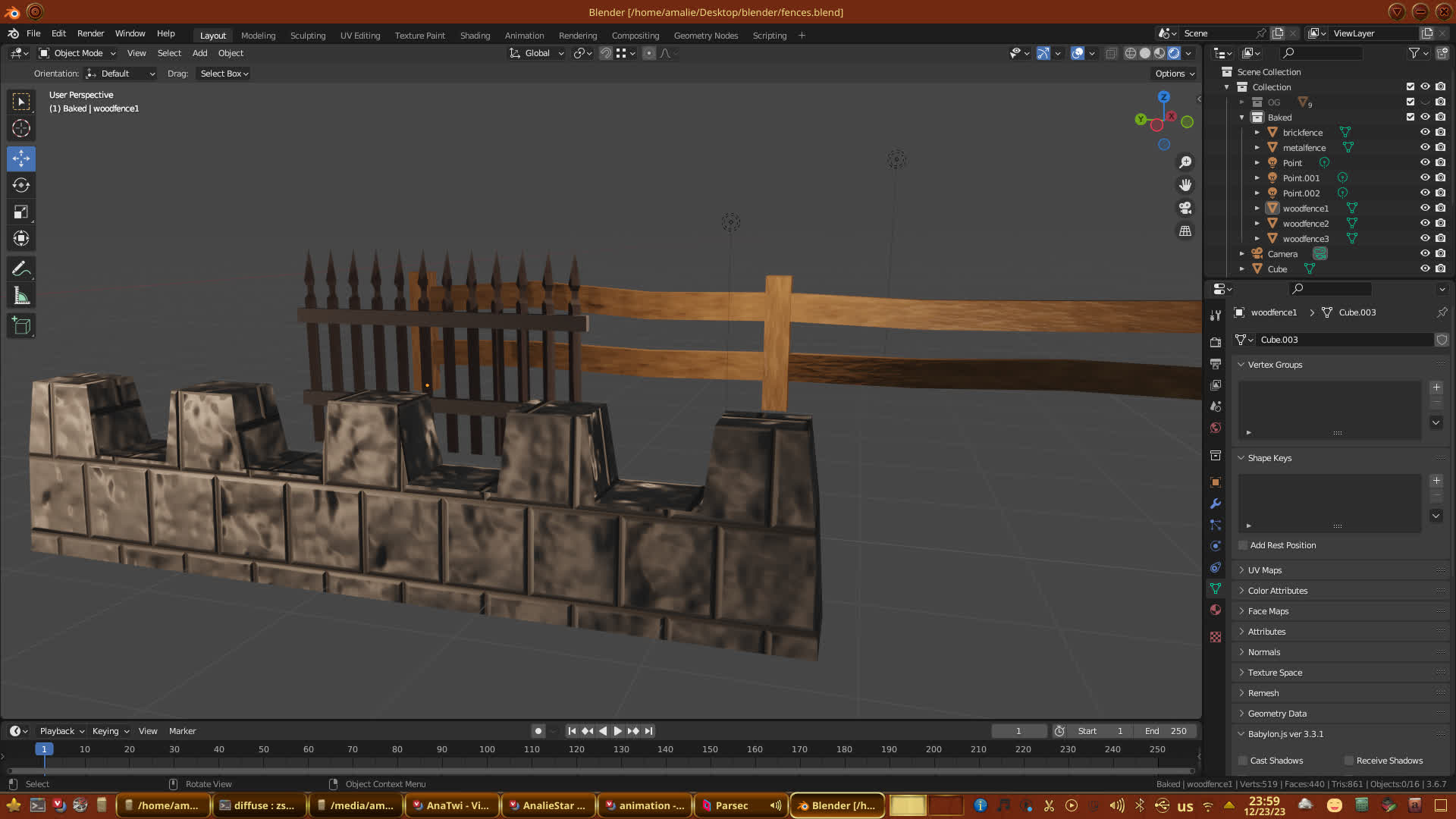Open Parsec from the taskbar

(x=732, y=805)
